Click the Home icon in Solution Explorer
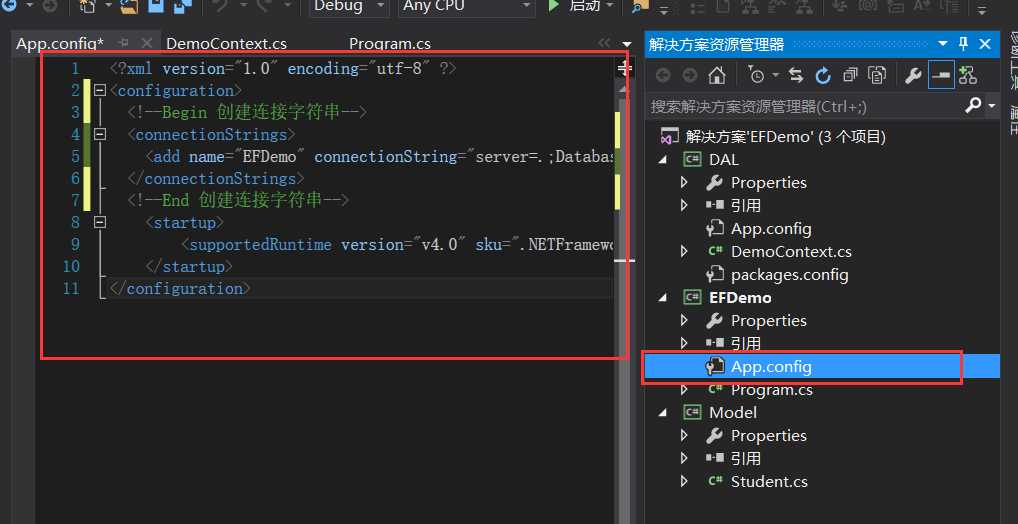This screenshot has width=1018, height=524. point(717,75)
